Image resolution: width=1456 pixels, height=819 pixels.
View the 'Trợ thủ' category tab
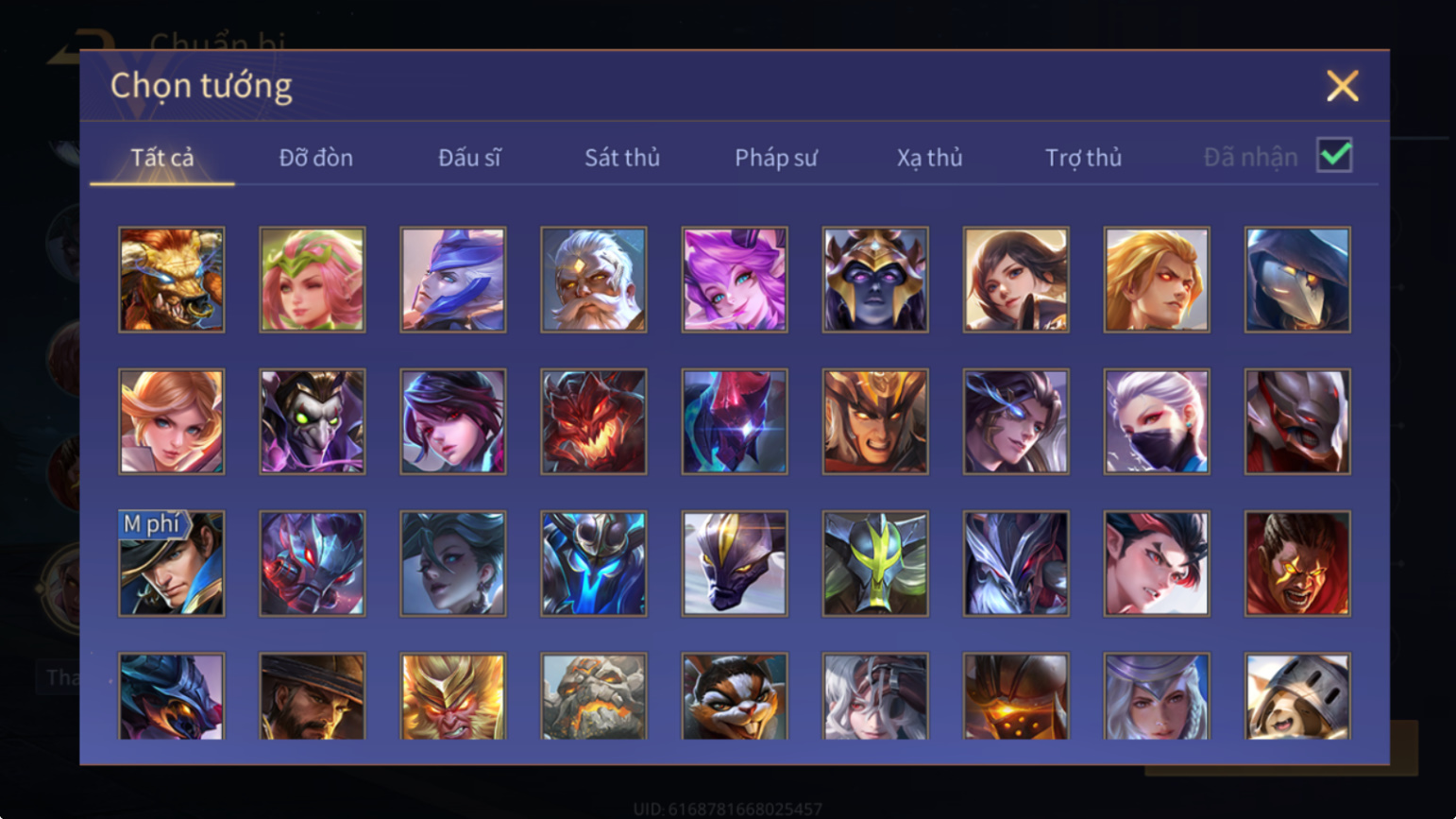click(1083, 158)
